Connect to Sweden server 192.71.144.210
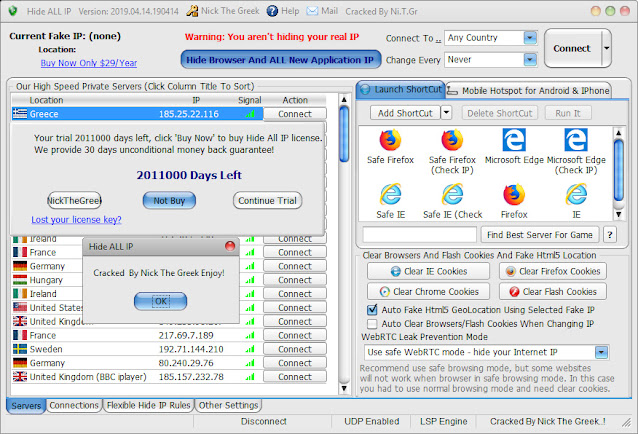 (x=295, y=349)
